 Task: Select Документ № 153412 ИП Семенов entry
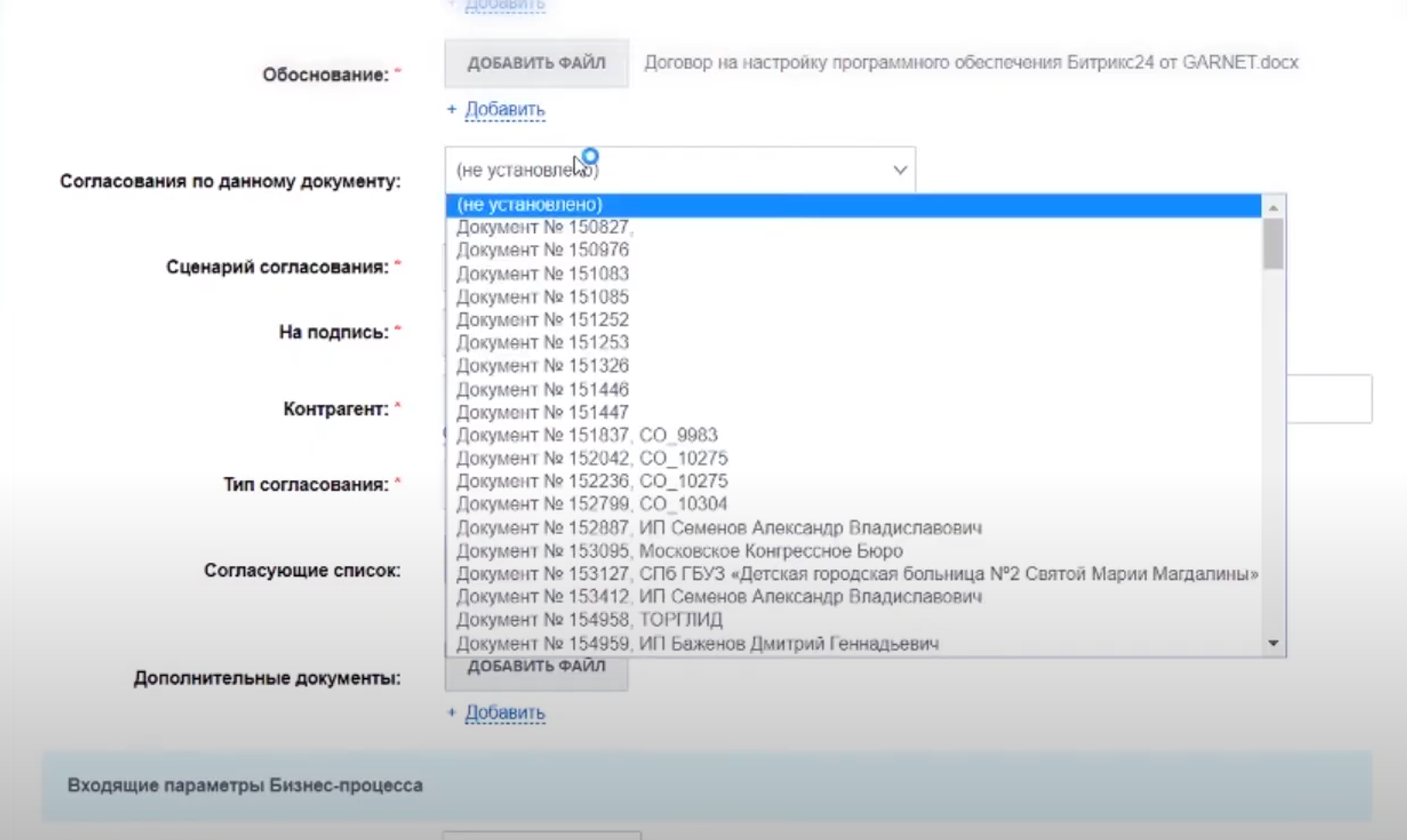853,597
